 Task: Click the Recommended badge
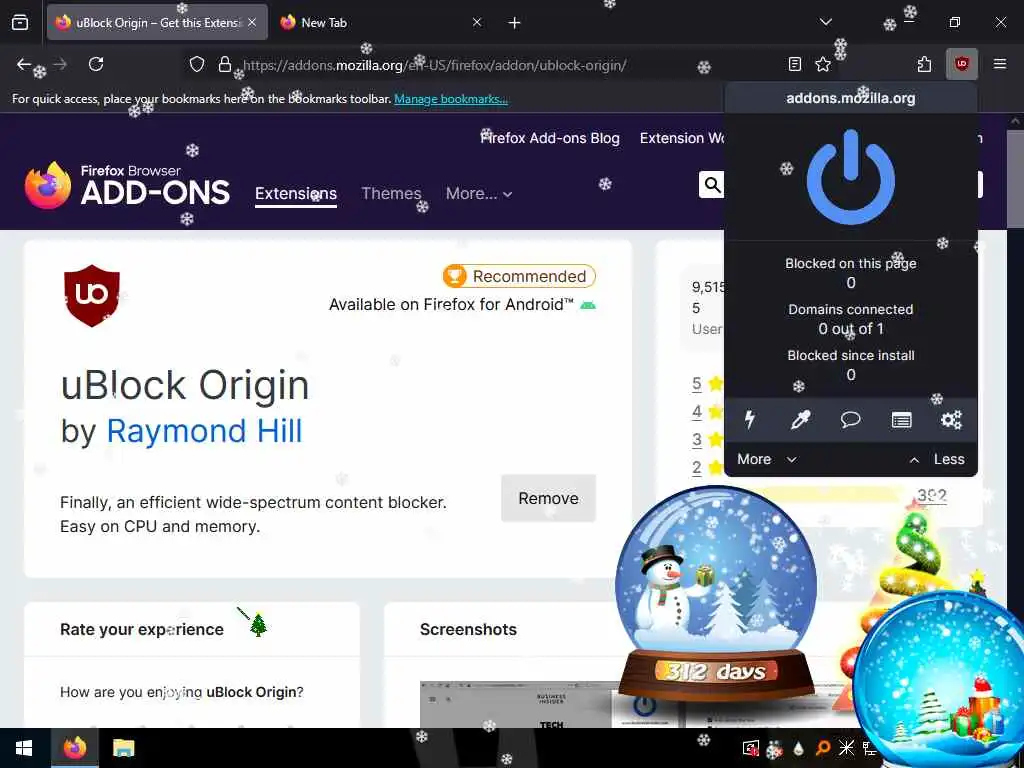[x=519, y=276]
